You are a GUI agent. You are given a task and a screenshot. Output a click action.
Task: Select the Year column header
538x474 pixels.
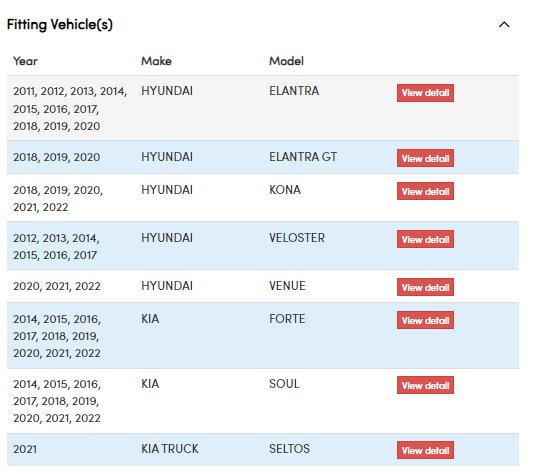25,61
